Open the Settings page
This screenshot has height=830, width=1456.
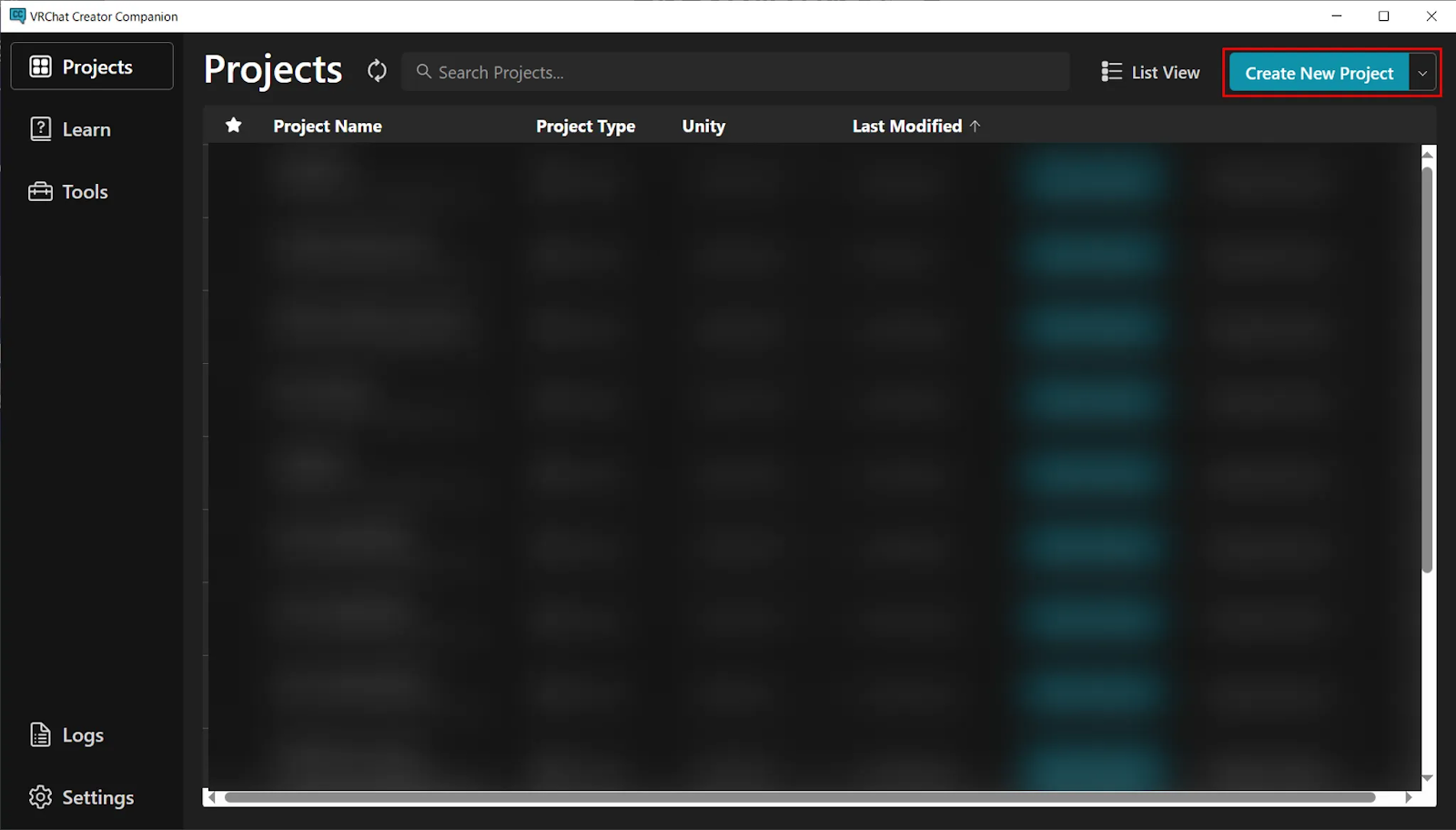[x=82, y=797]
